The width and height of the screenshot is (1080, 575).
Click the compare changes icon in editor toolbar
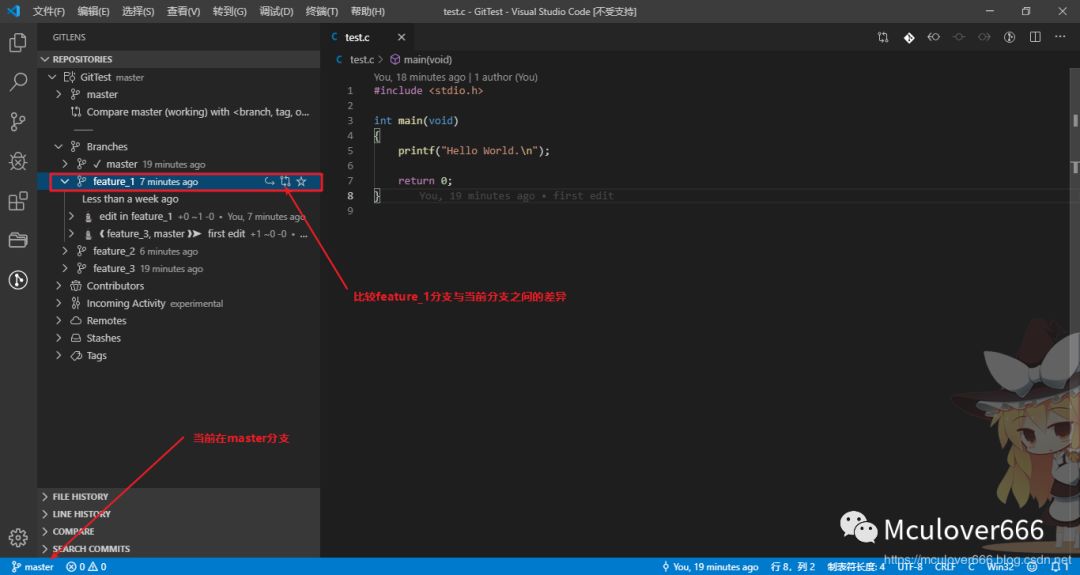click(x=883, y=37)
